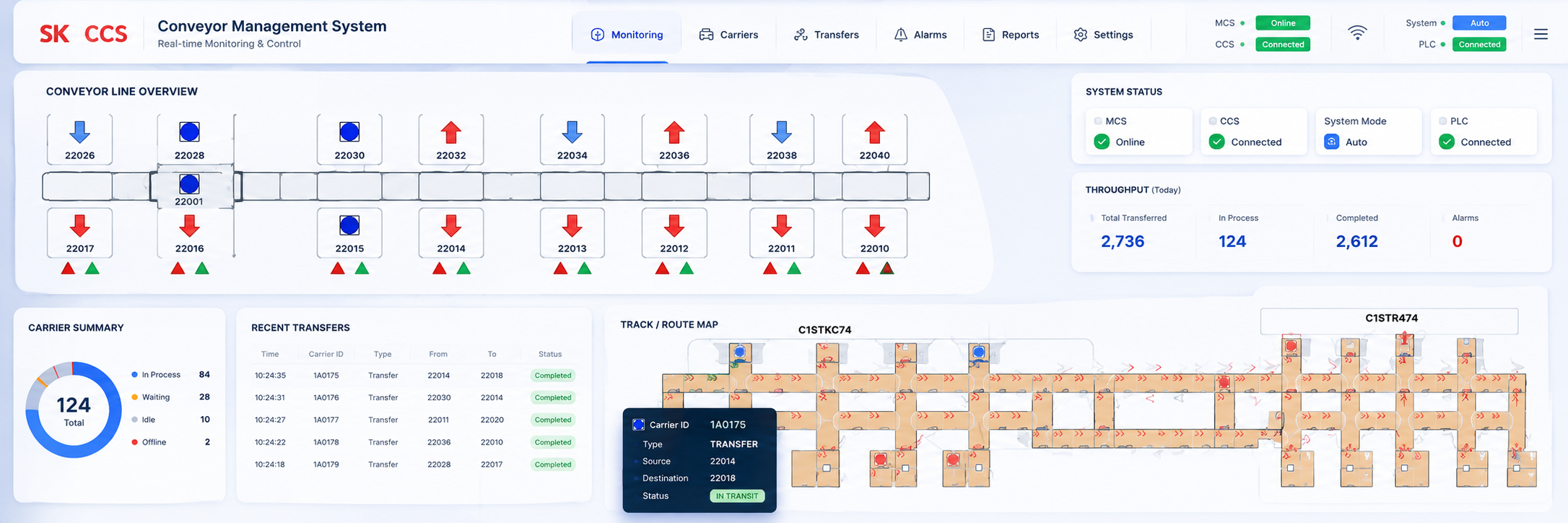Click the PLC Connected green check icon
Screen dimensions: 1568x523
pyautogui.click(x=1447, y=142)
